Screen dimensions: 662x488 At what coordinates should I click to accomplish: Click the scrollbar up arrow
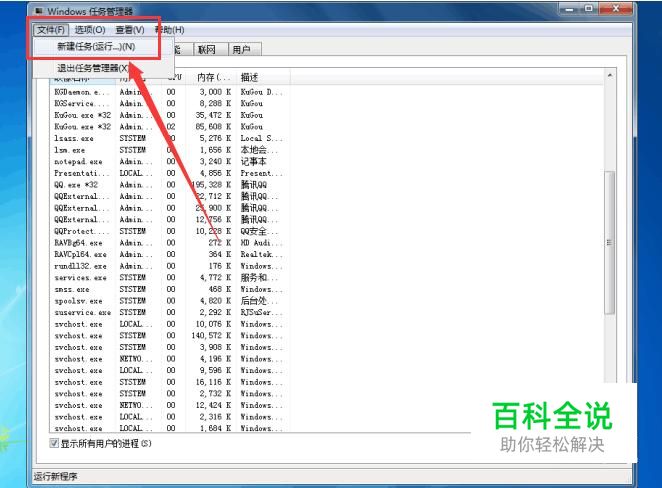610,76
